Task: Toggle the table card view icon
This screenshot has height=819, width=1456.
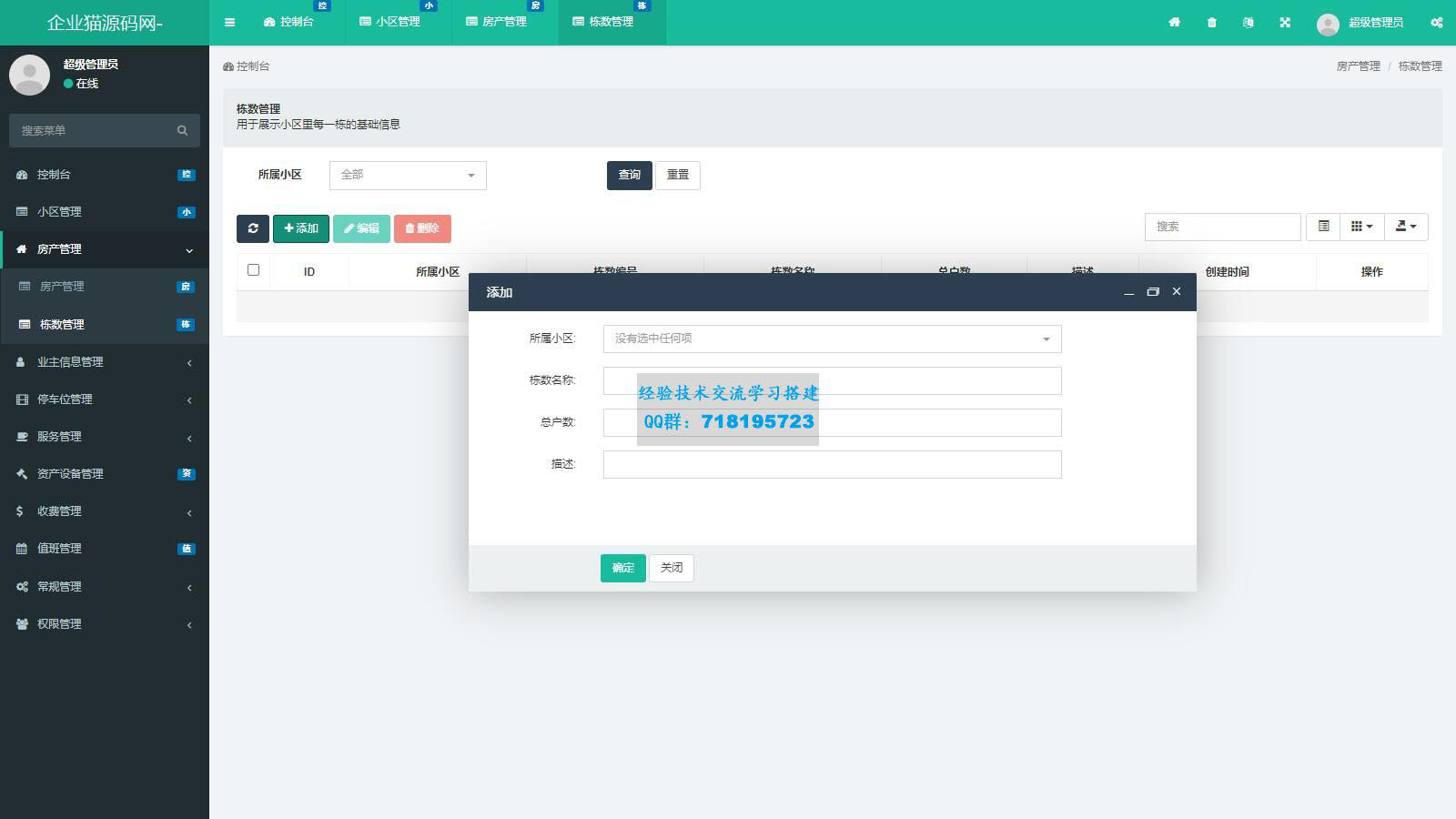Action: click(x=1323, y=227)
